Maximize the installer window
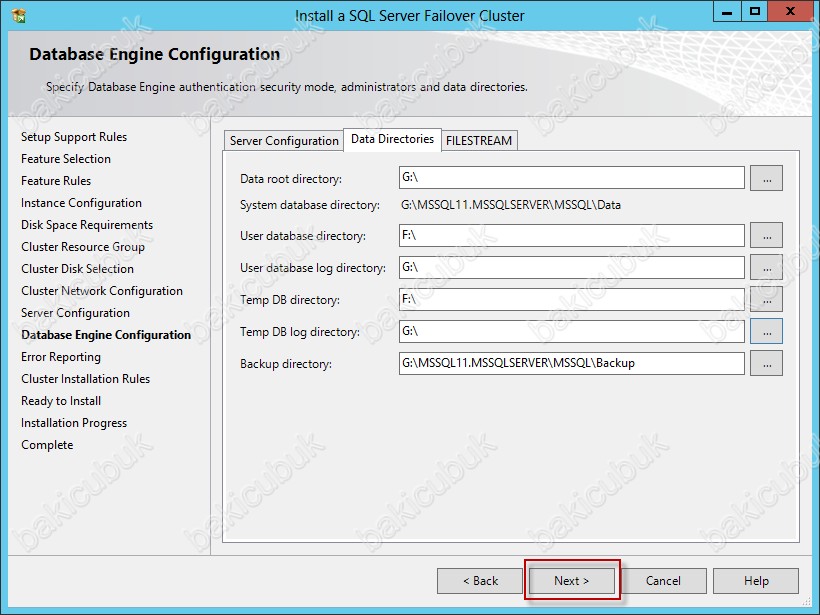 tap(755, 12)
